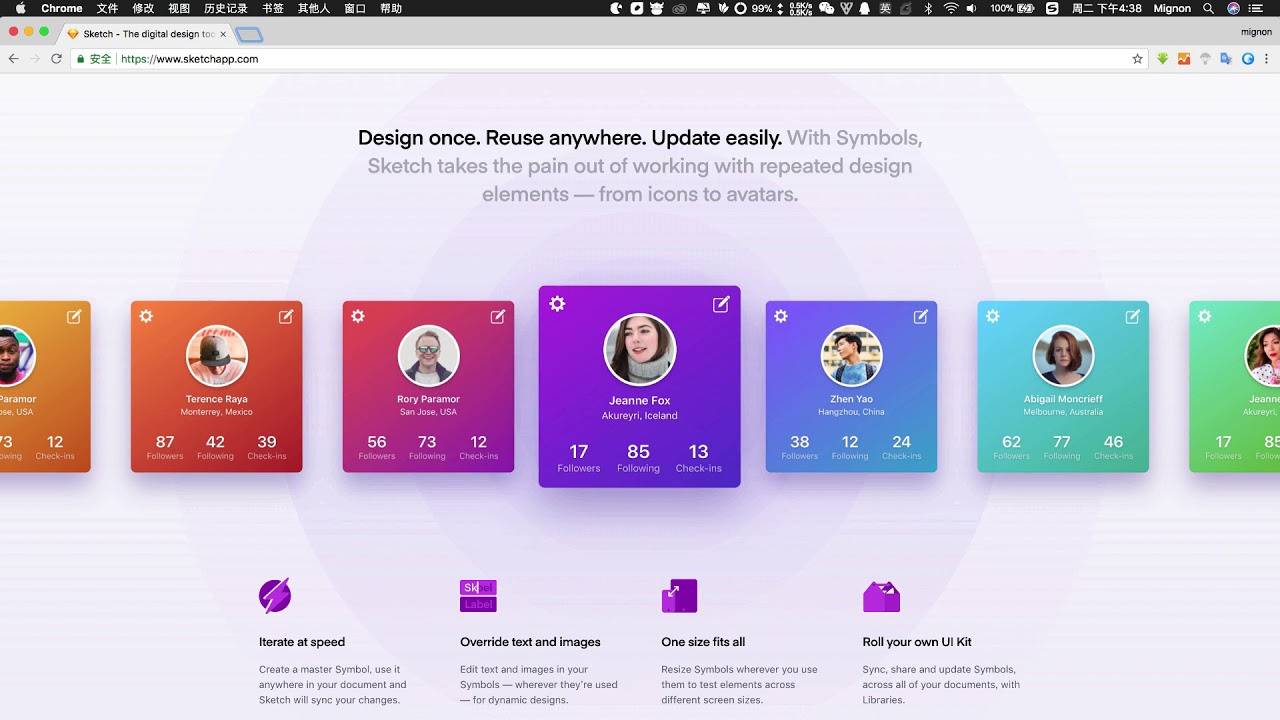Screen dimensions: 1280x720
Task: Click Terence Raya's avatar photo
Action: tap(216, 356)
